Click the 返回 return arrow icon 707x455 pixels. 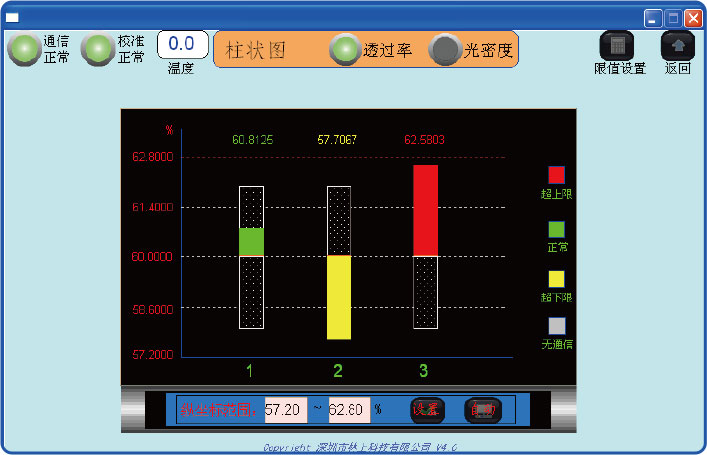[678, 46]
